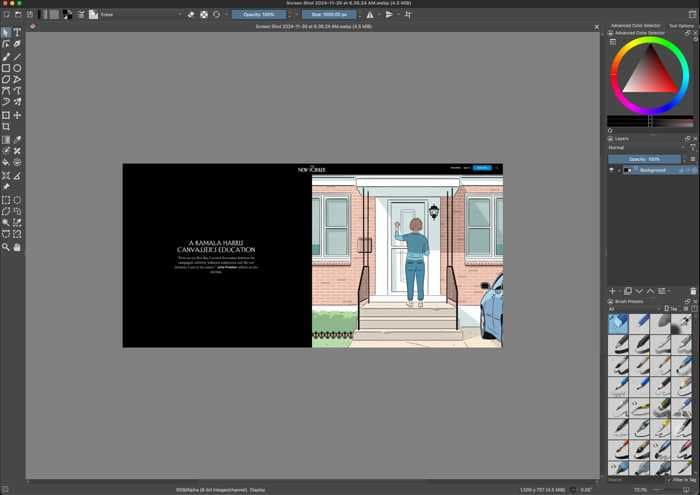The height and width of the screenshot is (495, 700).
Task: Switch to the Advanced Color Selector tab
Action: 636,25
